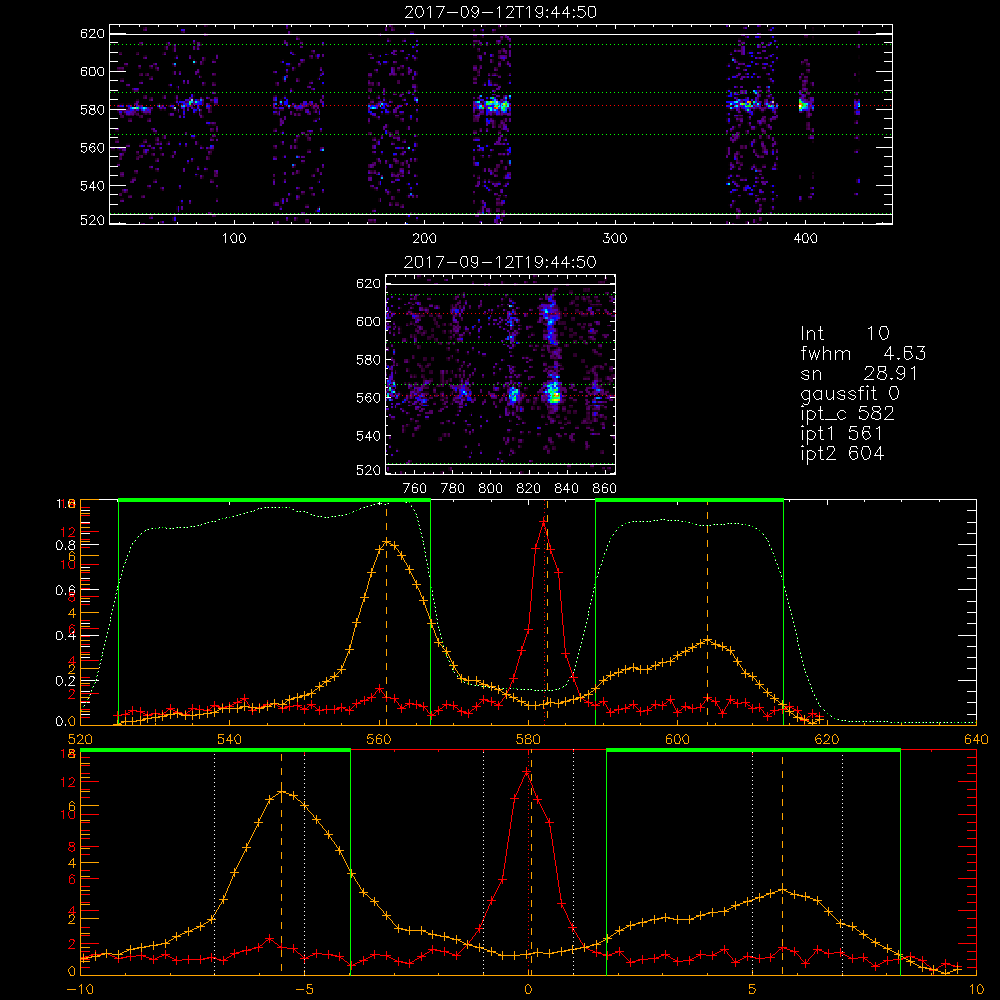Click the 'ipt1 561' readout line
The width and height of the screenshot is (1000, 1000).
click(842, 434)
